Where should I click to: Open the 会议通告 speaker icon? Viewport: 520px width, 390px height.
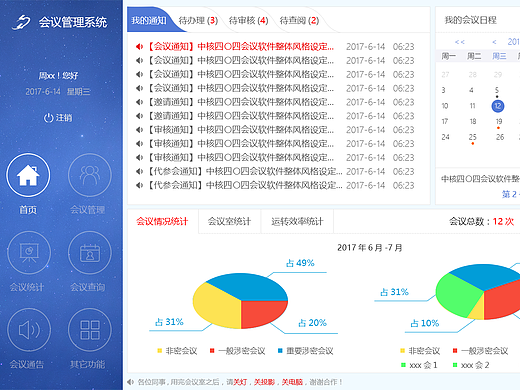(x=29, y=330)
